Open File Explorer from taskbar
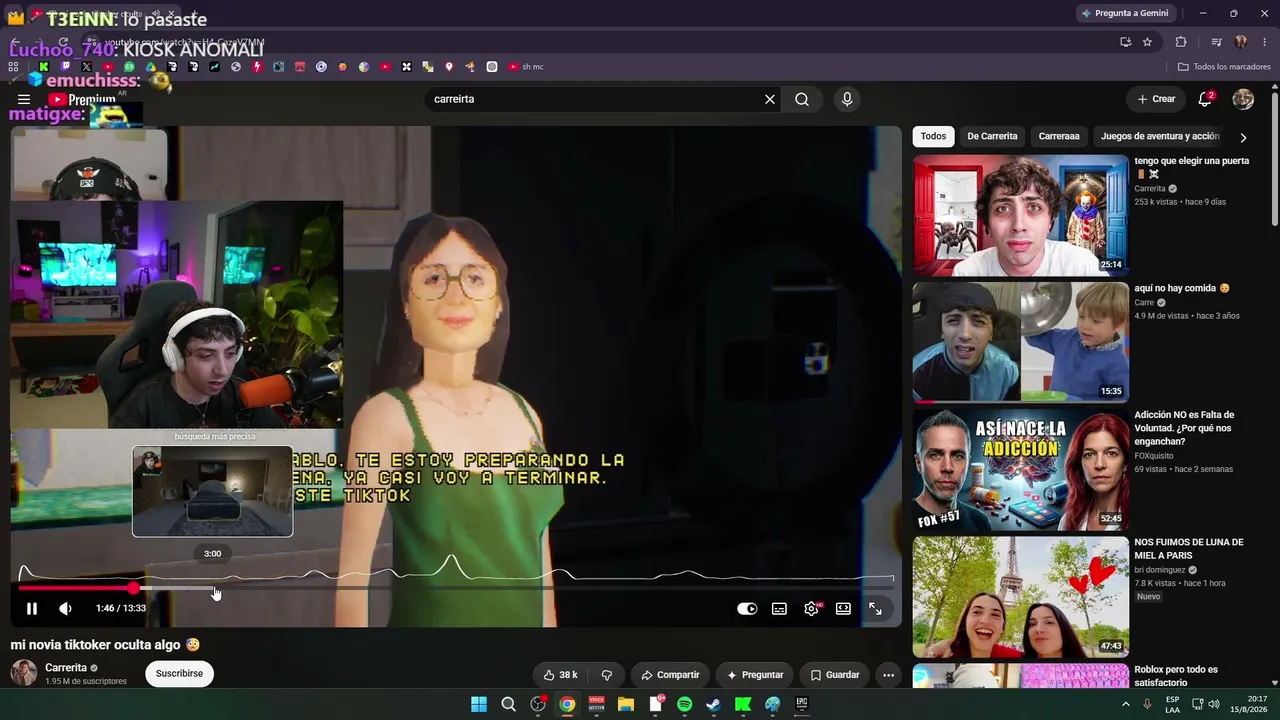 tap(626, 704)
